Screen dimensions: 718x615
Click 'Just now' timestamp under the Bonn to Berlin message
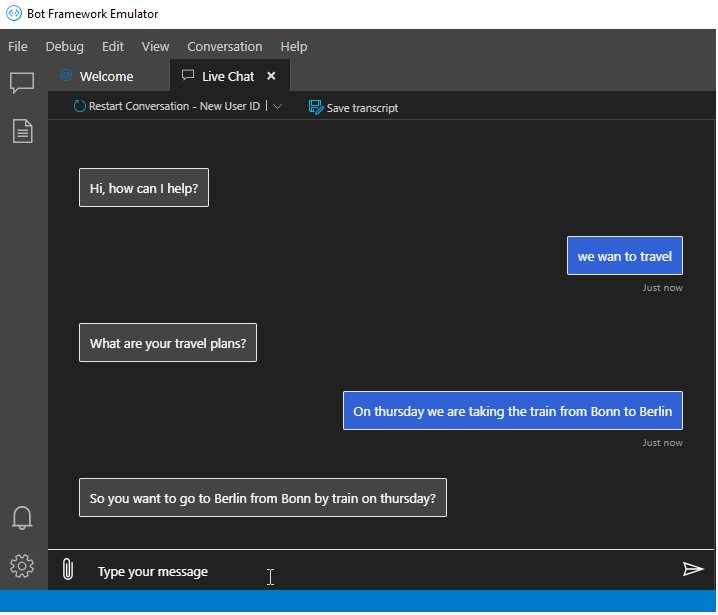[x=662, y=442]
